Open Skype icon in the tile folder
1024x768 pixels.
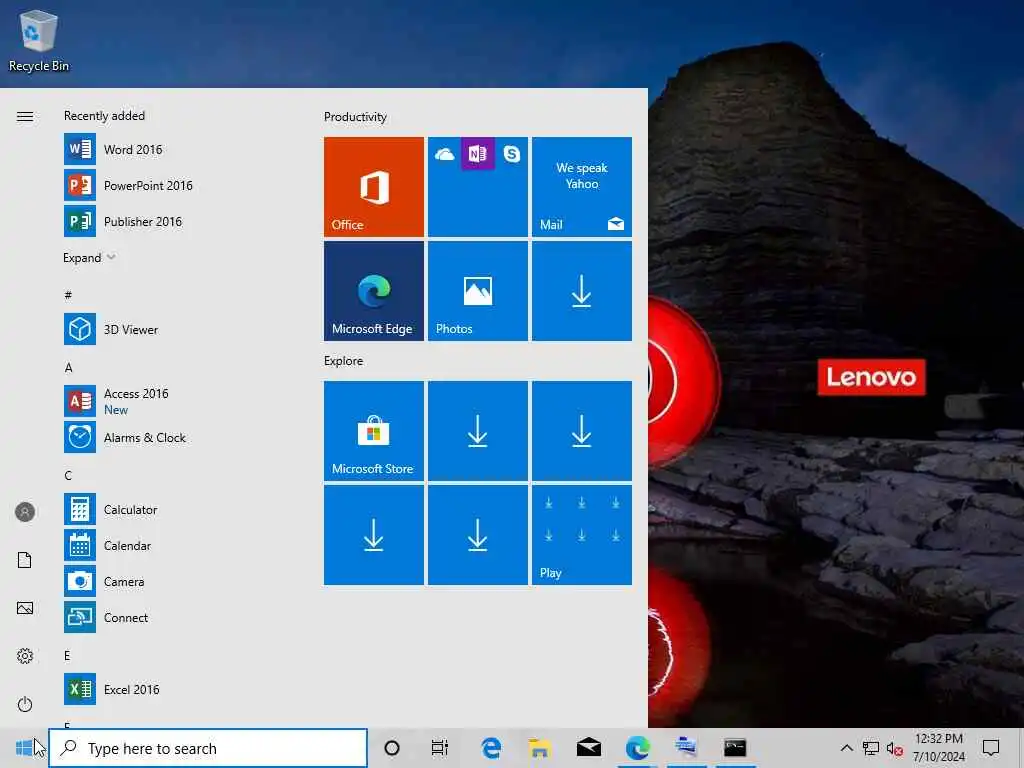[512, 153]
